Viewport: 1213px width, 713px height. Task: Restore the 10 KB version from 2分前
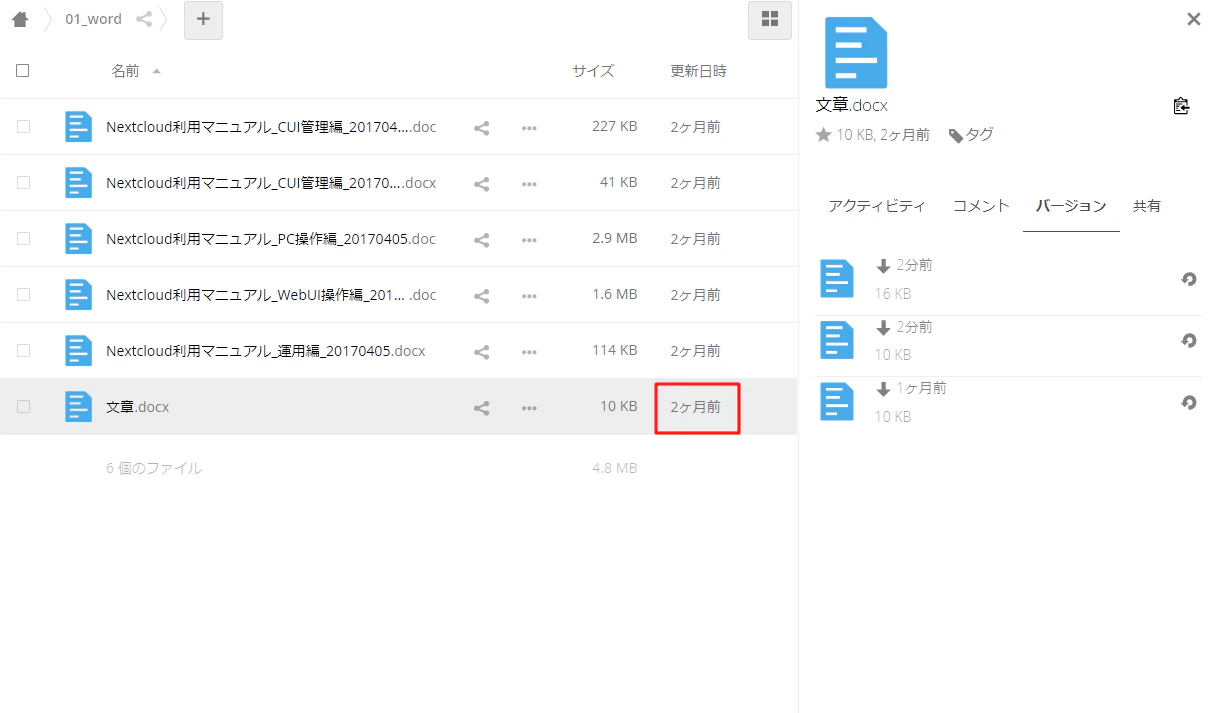[x=1189, y=341]
